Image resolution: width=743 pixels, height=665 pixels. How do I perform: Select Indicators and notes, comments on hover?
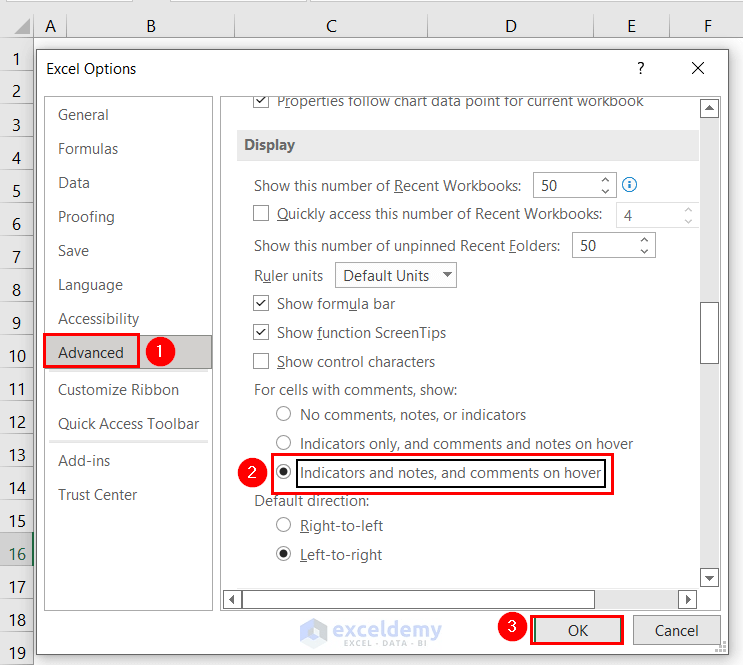(283, 472)
